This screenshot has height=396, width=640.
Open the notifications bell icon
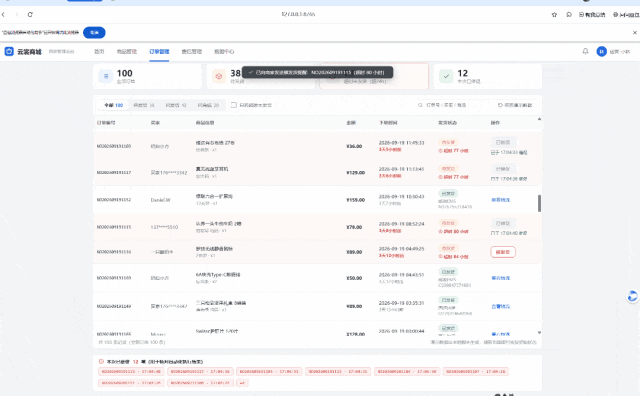pos(585,51)
